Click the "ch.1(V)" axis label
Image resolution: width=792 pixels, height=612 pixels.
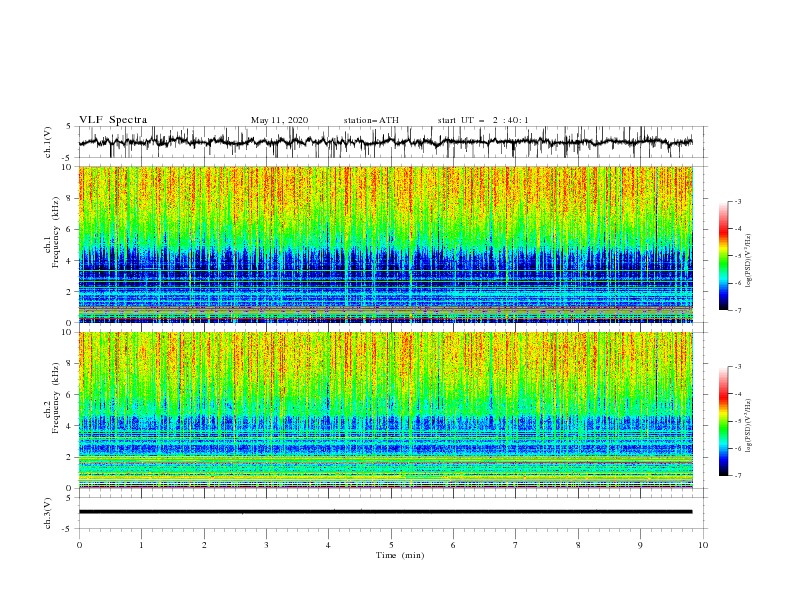pyautogui.click(x=48, y=142)
